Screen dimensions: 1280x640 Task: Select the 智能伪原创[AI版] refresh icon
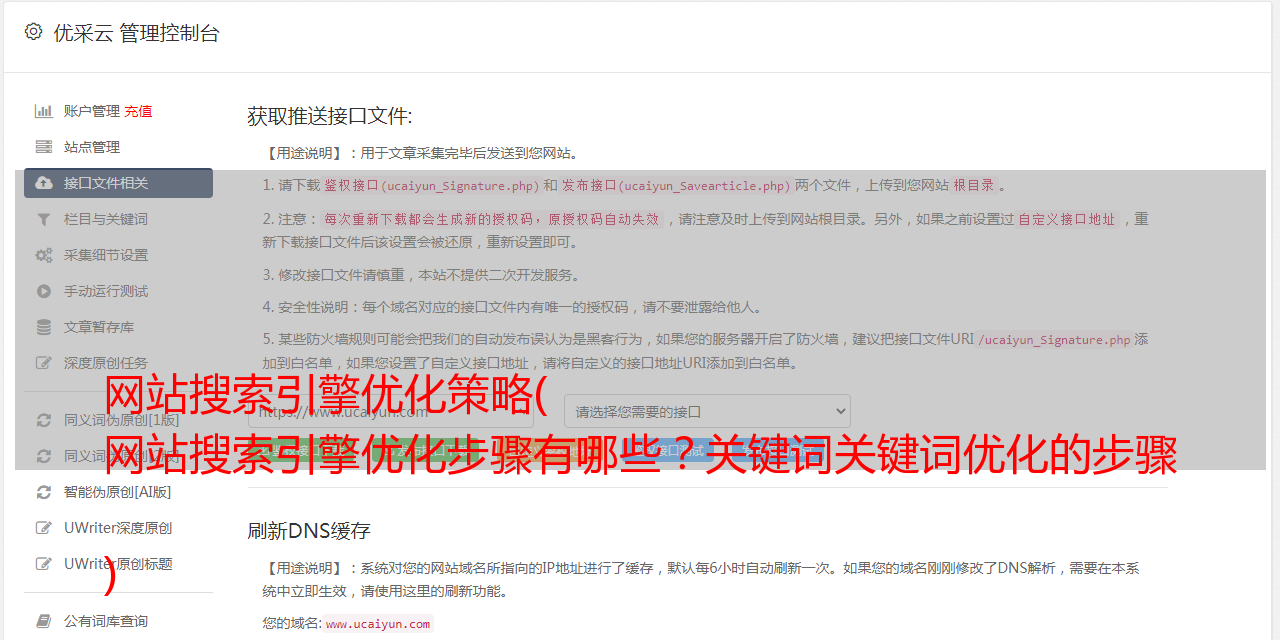click(44, 492)
